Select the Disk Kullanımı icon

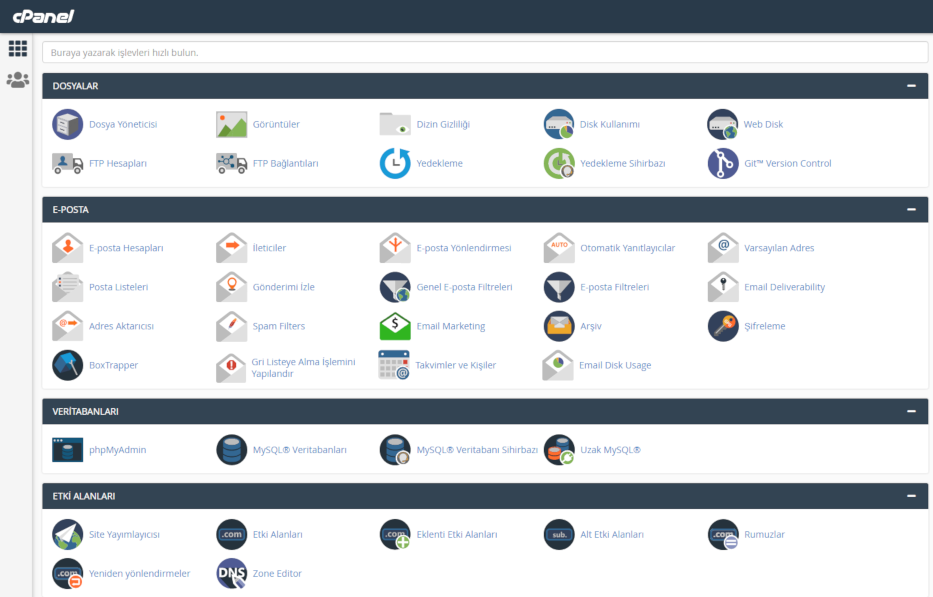point(559,124)
